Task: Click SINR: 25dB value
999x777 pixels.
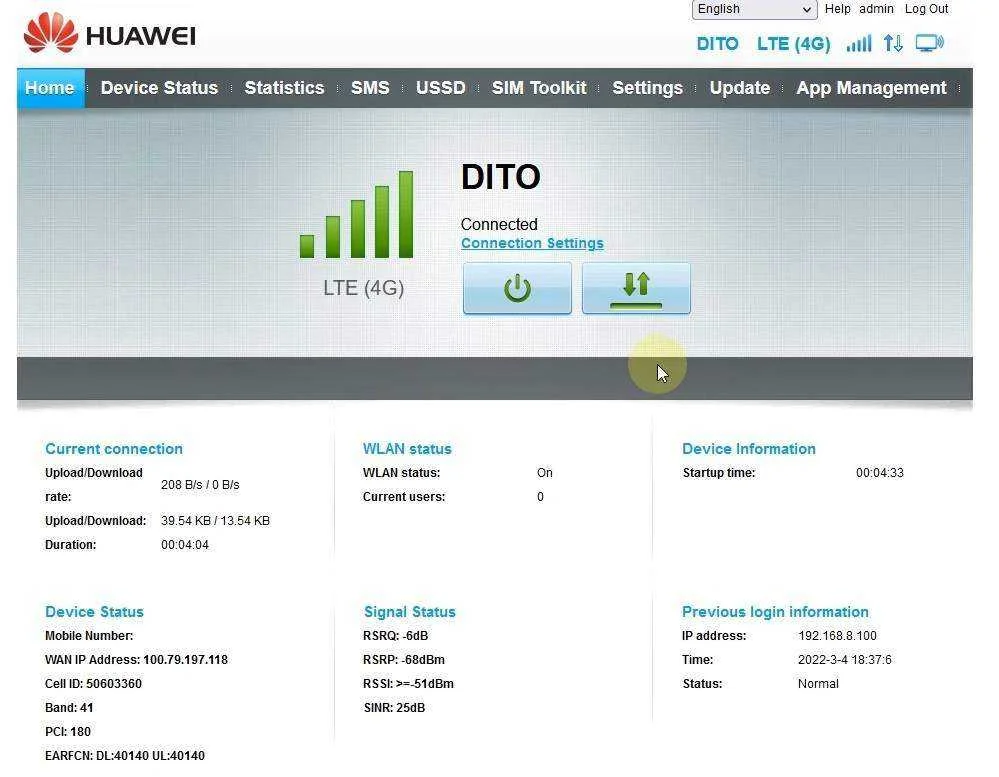Action: 394,708
